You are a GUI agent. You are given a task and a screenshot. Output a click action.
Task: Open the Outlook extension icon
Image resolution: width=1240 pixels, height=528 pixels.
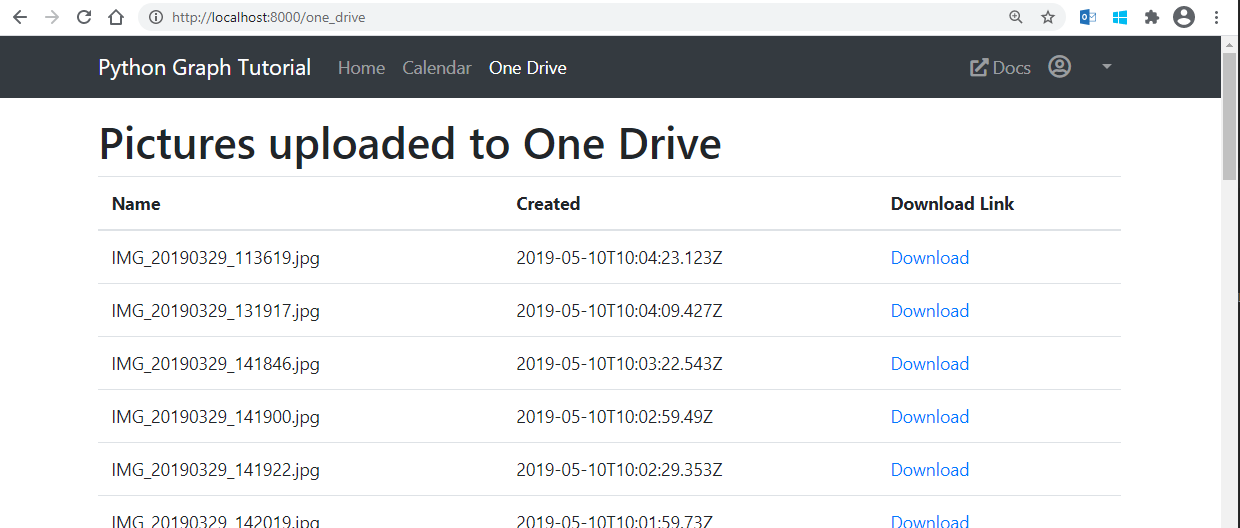(1088, 17)
